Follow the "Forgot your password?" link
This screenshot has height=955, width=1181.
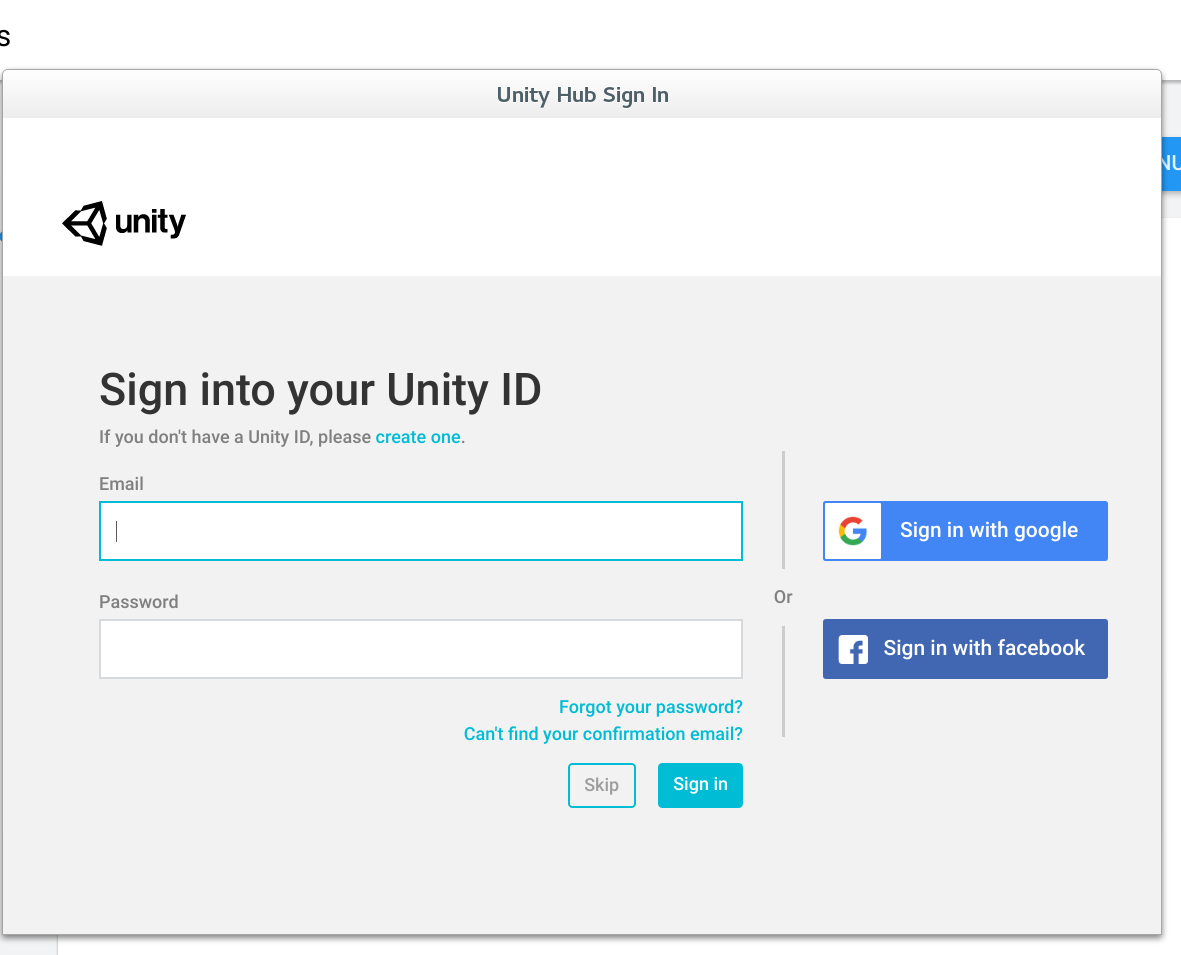(x=650, y=707)
